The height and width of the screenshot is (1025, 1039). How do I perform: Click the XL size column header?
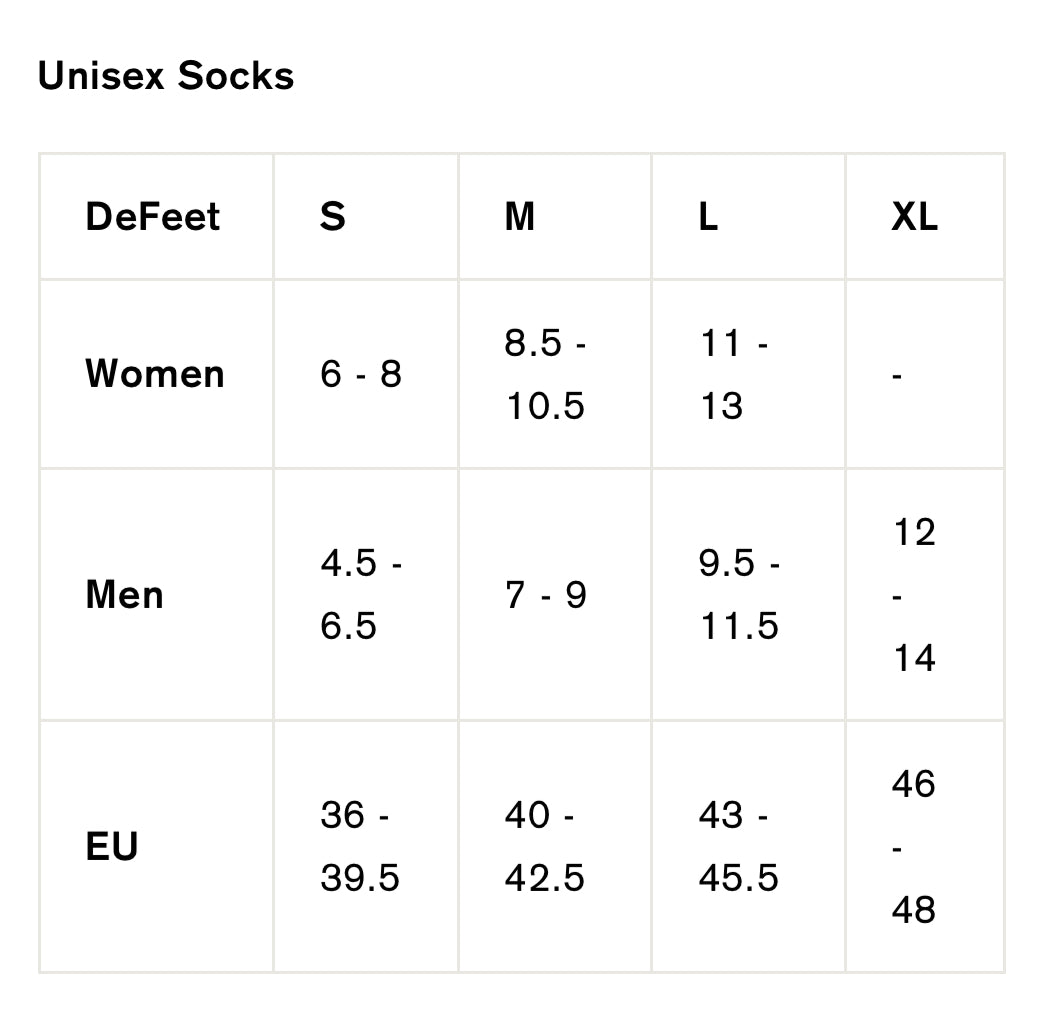coord(914,216)
